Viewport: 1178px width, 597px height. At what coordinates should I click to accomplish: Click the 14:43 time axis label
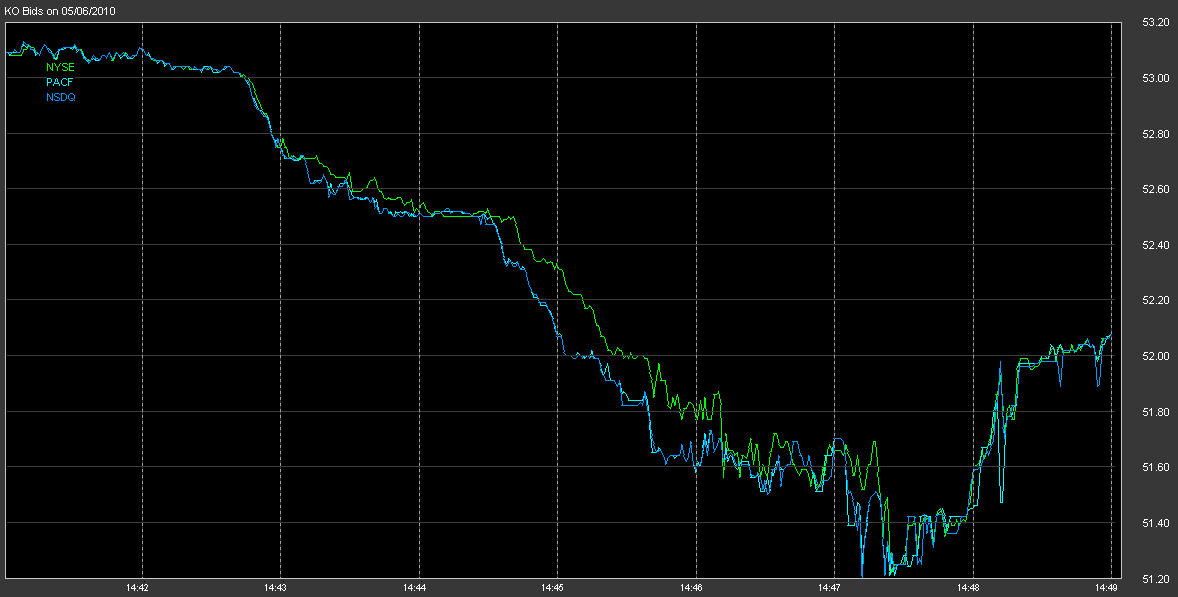pos(276,588)
